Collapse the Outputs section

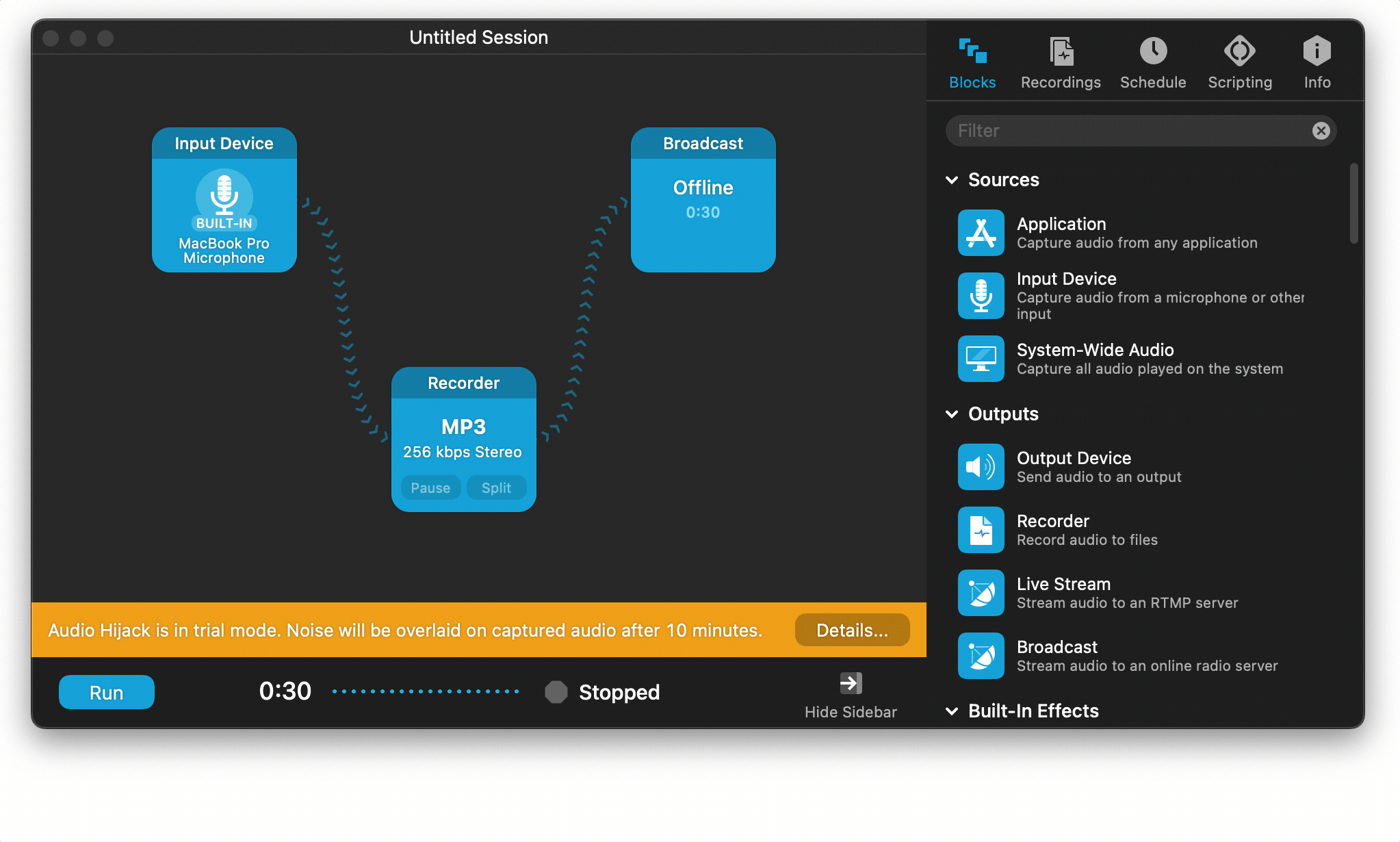click(x=951, y=414)
